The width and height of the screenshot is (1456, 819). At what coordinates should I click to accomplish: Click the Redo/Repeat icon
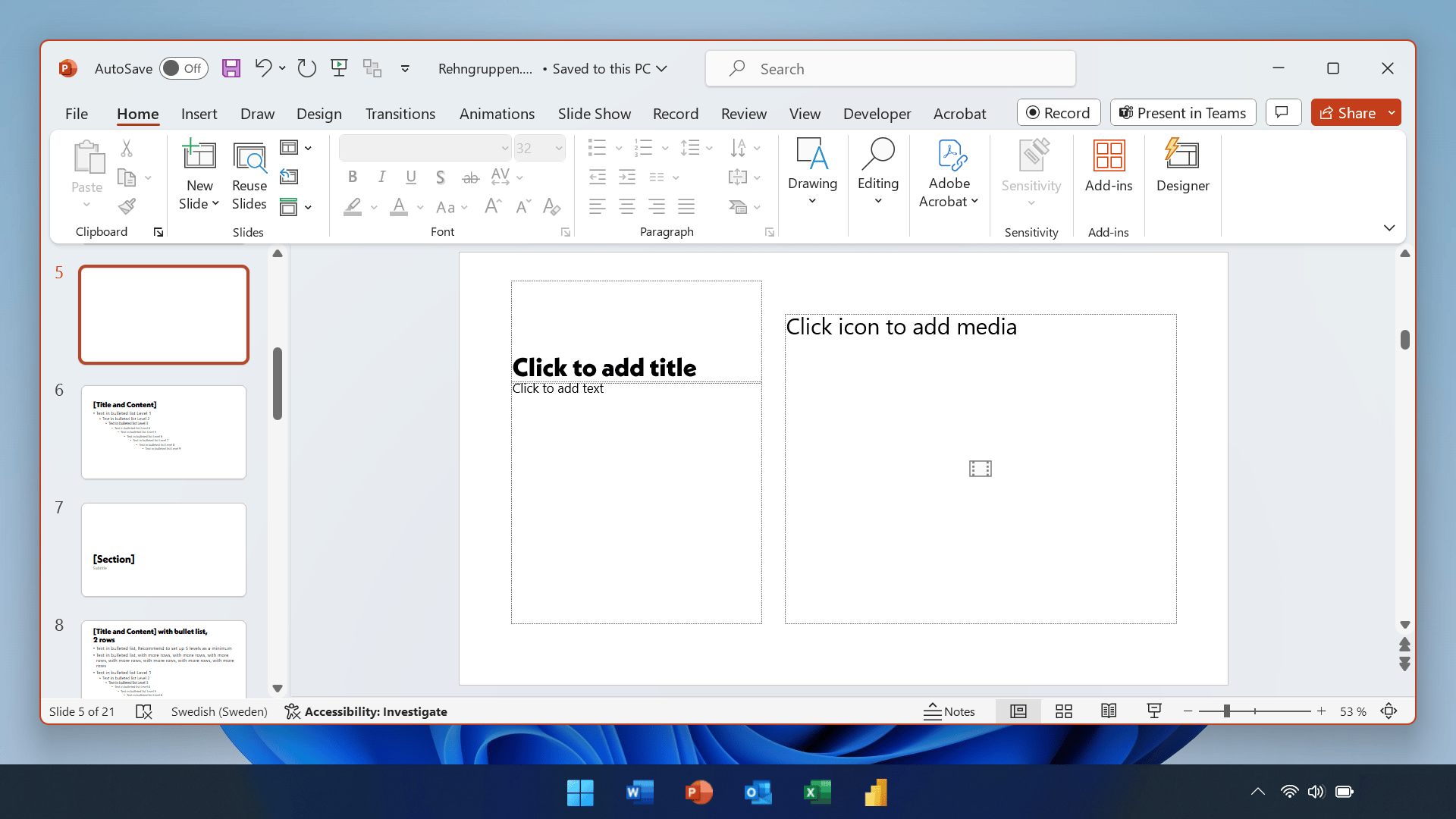point(306,68)
